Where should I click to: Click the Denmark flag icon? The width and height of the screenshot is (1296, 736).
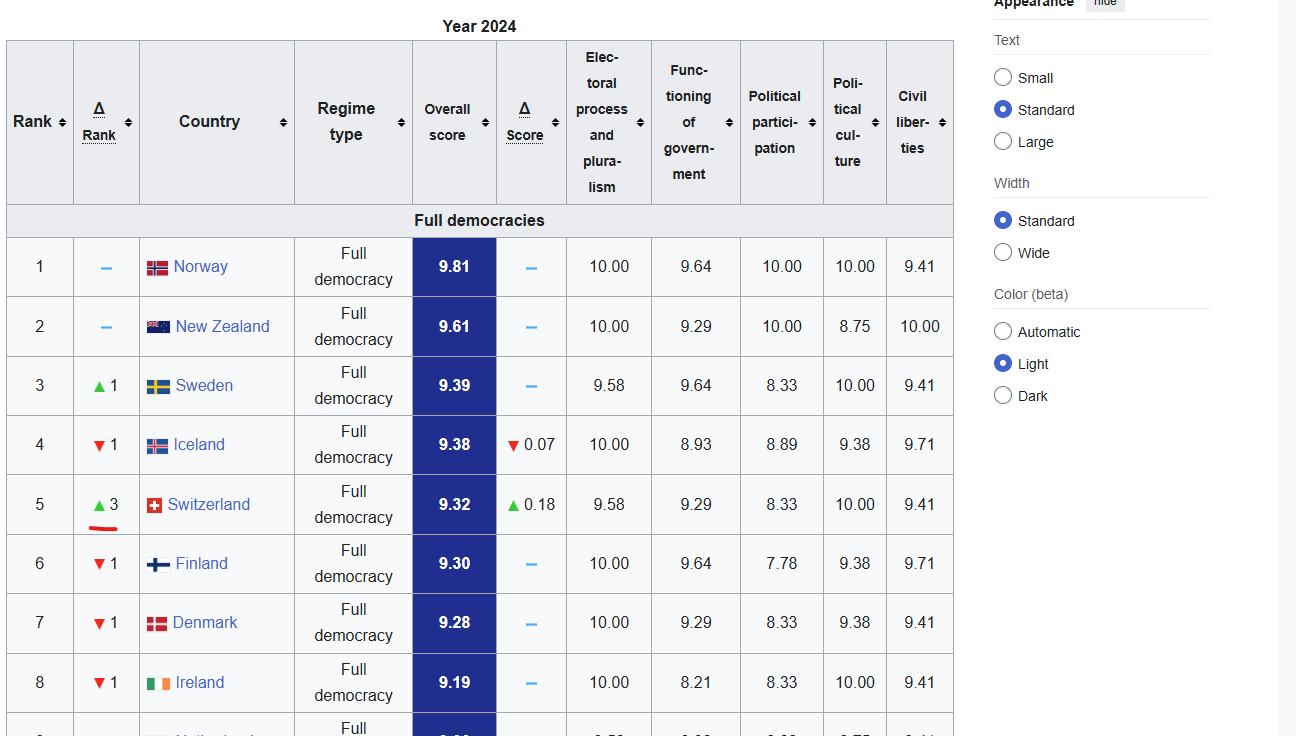tap(157, 624)
